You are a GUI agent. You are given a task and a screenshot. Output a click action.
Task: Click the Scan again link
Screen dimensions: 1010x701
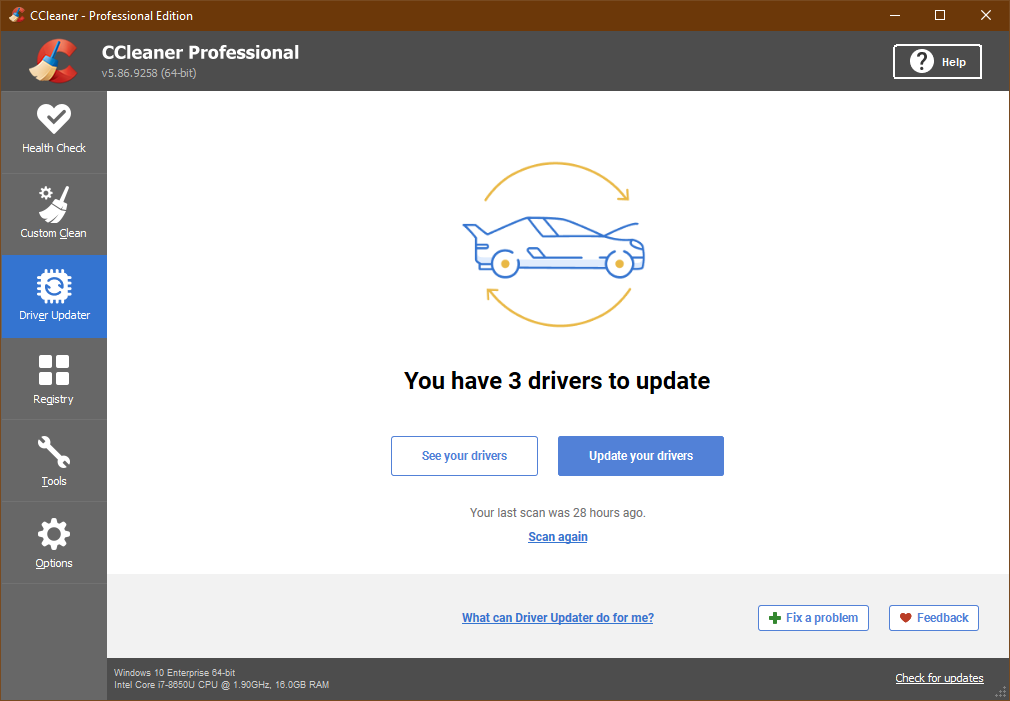[x=558, y=537]
